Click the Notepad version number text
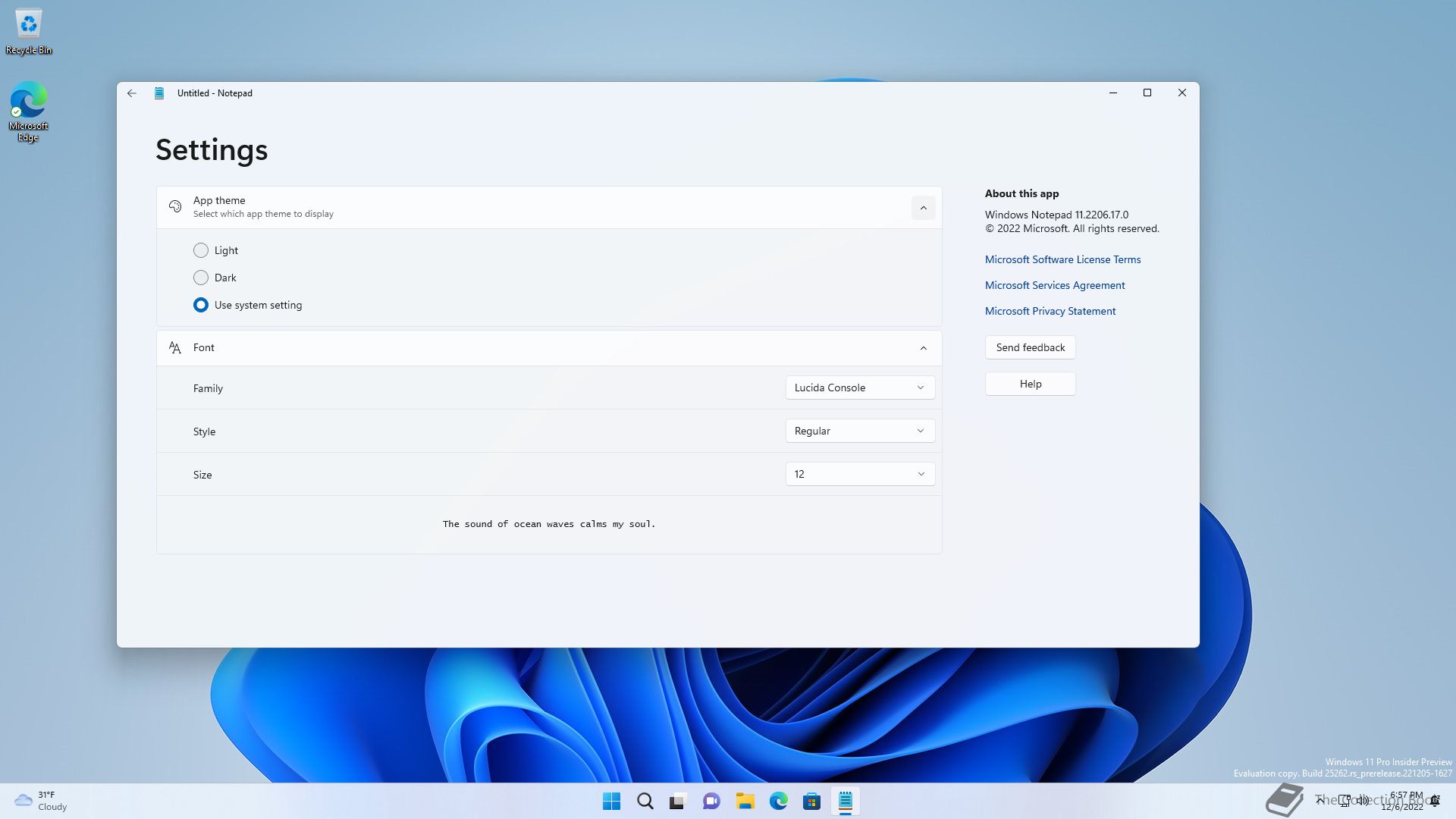Viewport: 1456px width, 819px height. point(1056,215)
